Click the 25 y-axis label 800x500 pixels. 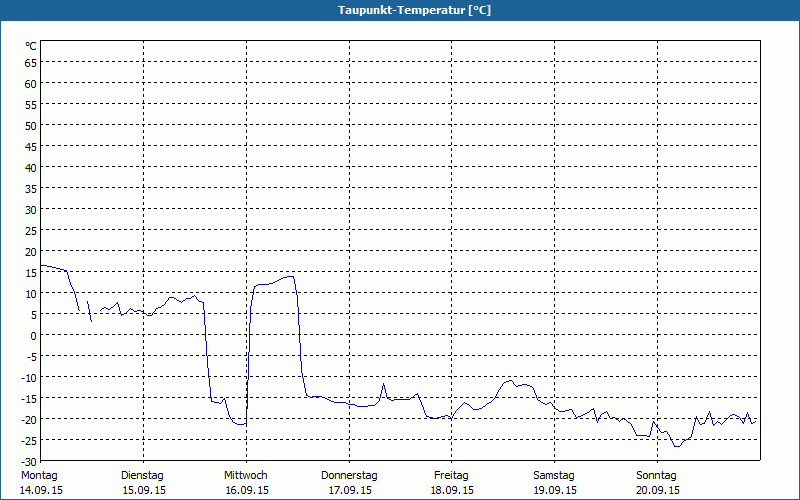tap(31, 231)
